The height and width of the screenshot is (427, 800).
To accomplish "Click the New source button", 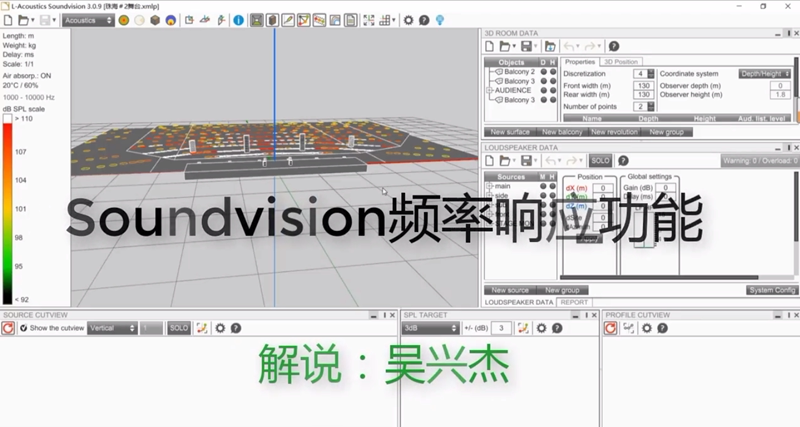I will tap(510, 290).
